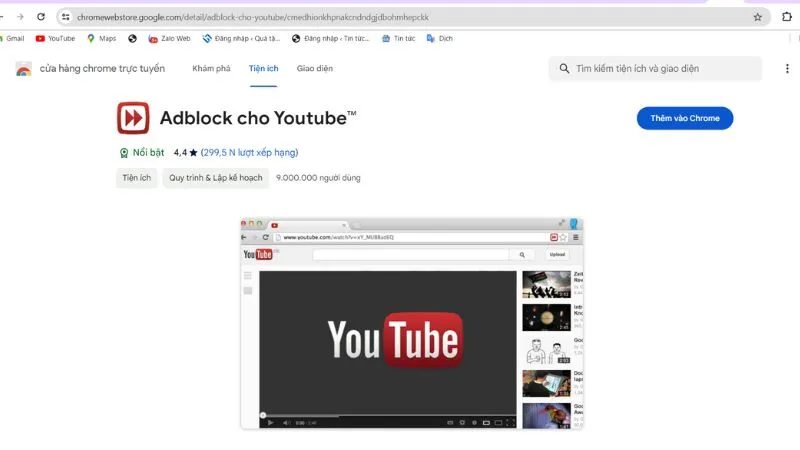This screenshot has width=800, height=450.
Task: Open the Maps bookmark
Action: (x=102, y=38)
